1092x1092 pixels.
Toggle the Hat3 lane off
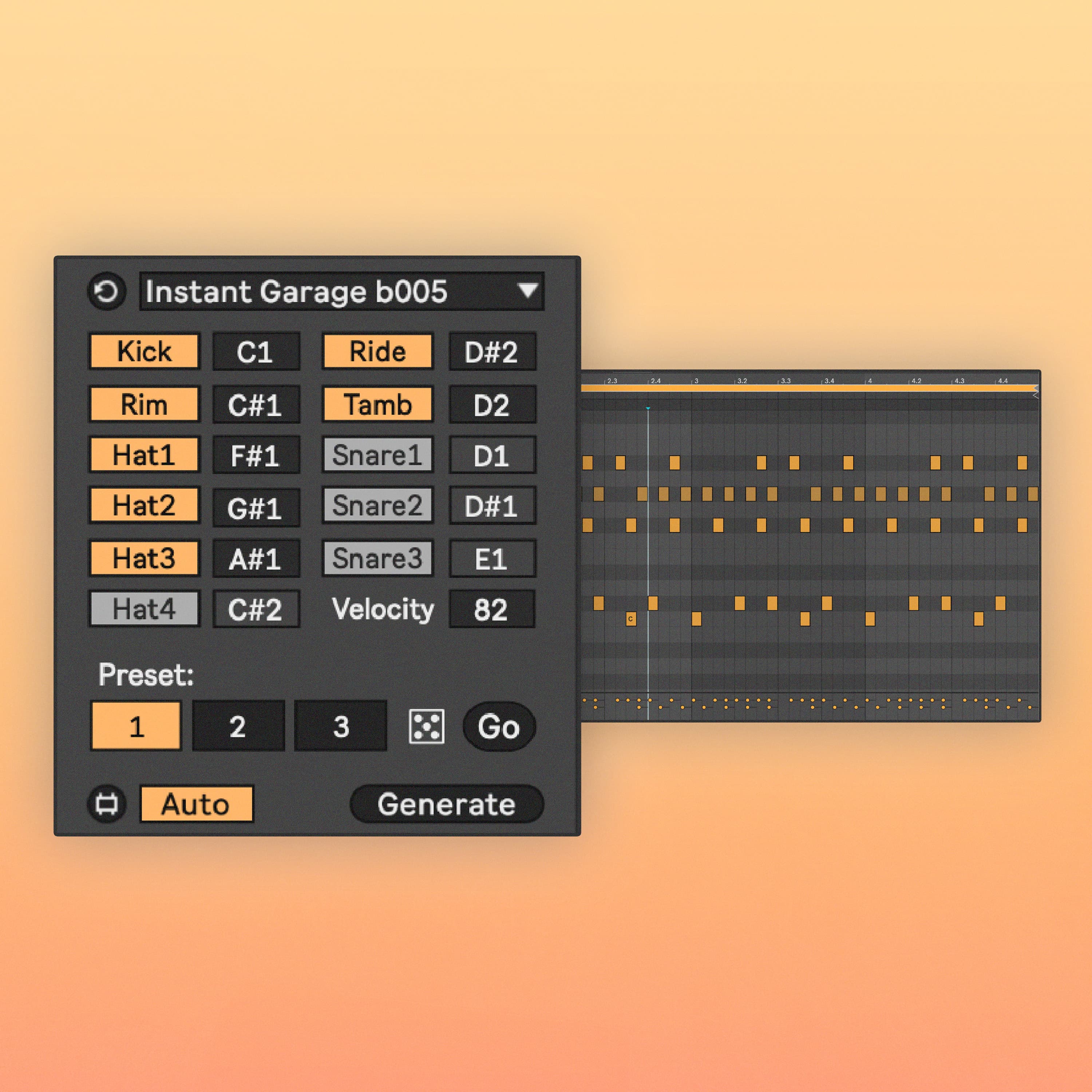click(x=145, y=558)
